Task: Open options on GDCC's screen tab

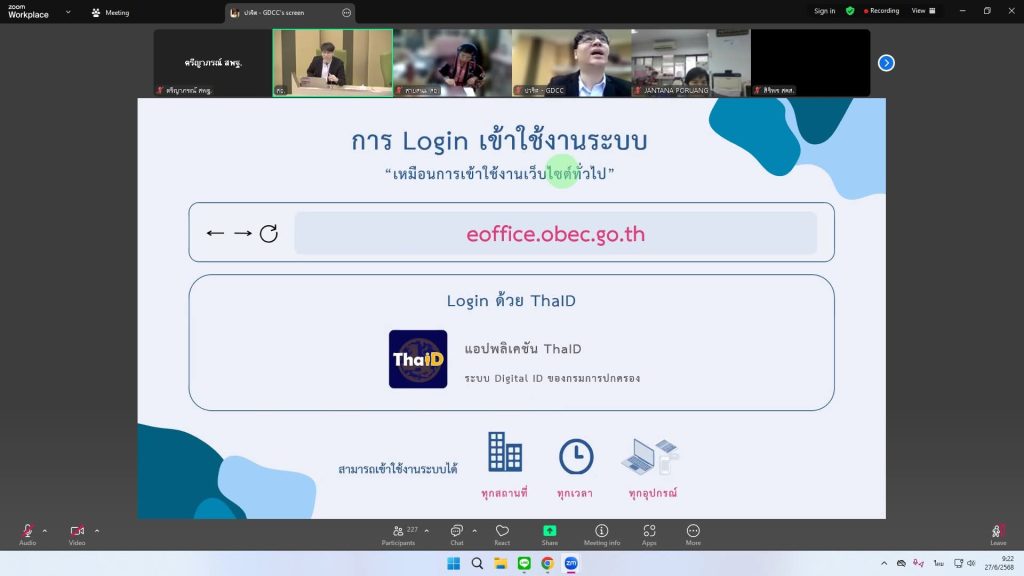Action: click(347, 12)
